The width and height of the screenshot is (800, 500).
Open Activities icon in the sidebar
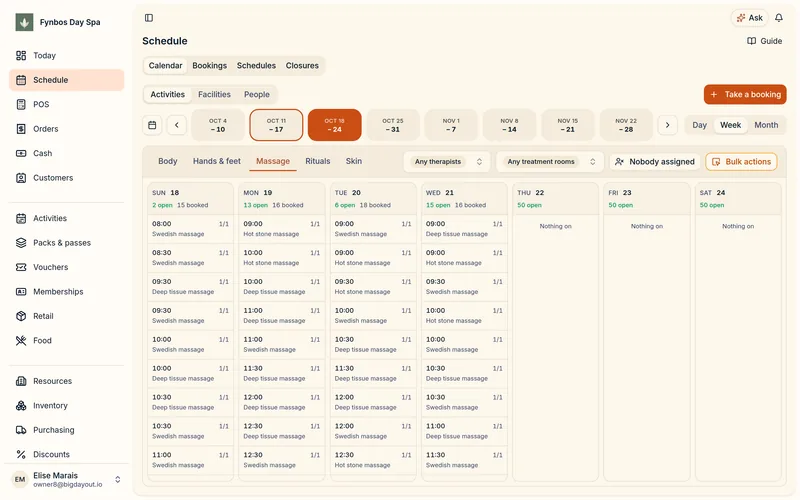[21, 218]
